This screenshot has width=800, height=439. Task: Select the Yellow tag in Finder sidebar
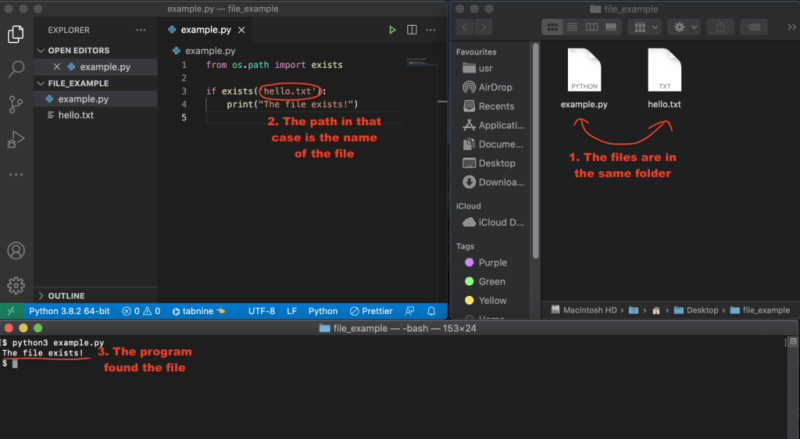[485, 301]
